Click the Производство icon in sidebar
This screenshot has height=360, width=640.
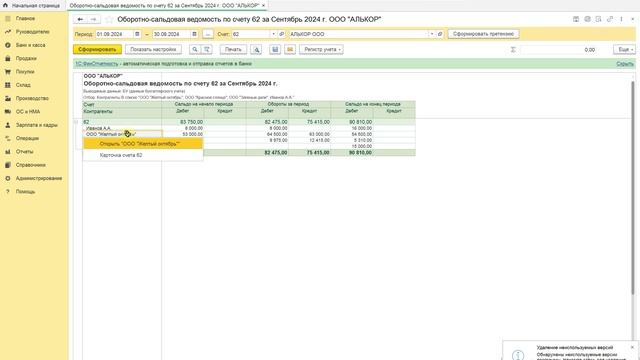[x=8, y=98]
